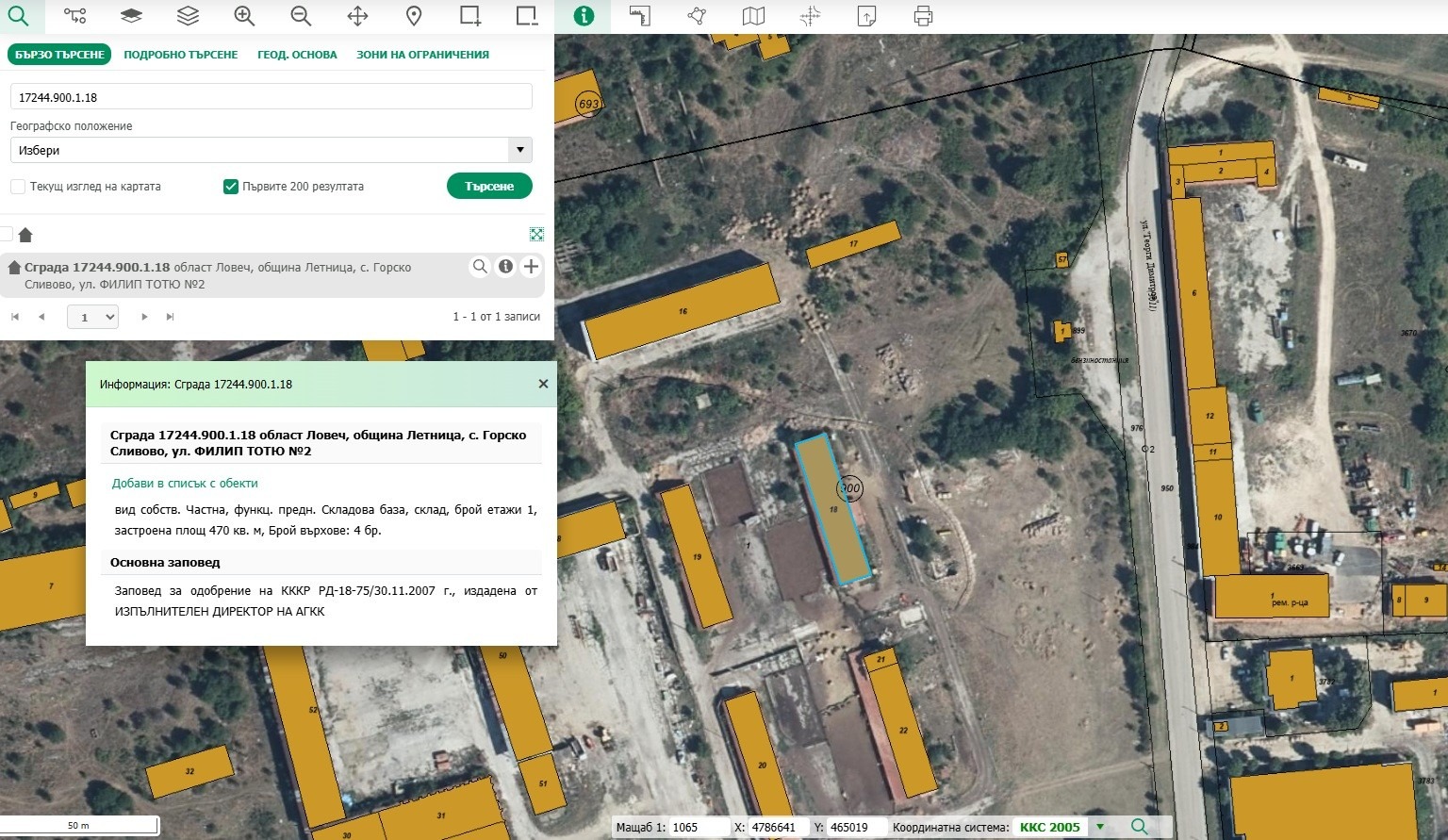Switch to 'БЪРЗО ТЪРСЕНЕ' tab
1448x840 pixels.
[59, 55]
